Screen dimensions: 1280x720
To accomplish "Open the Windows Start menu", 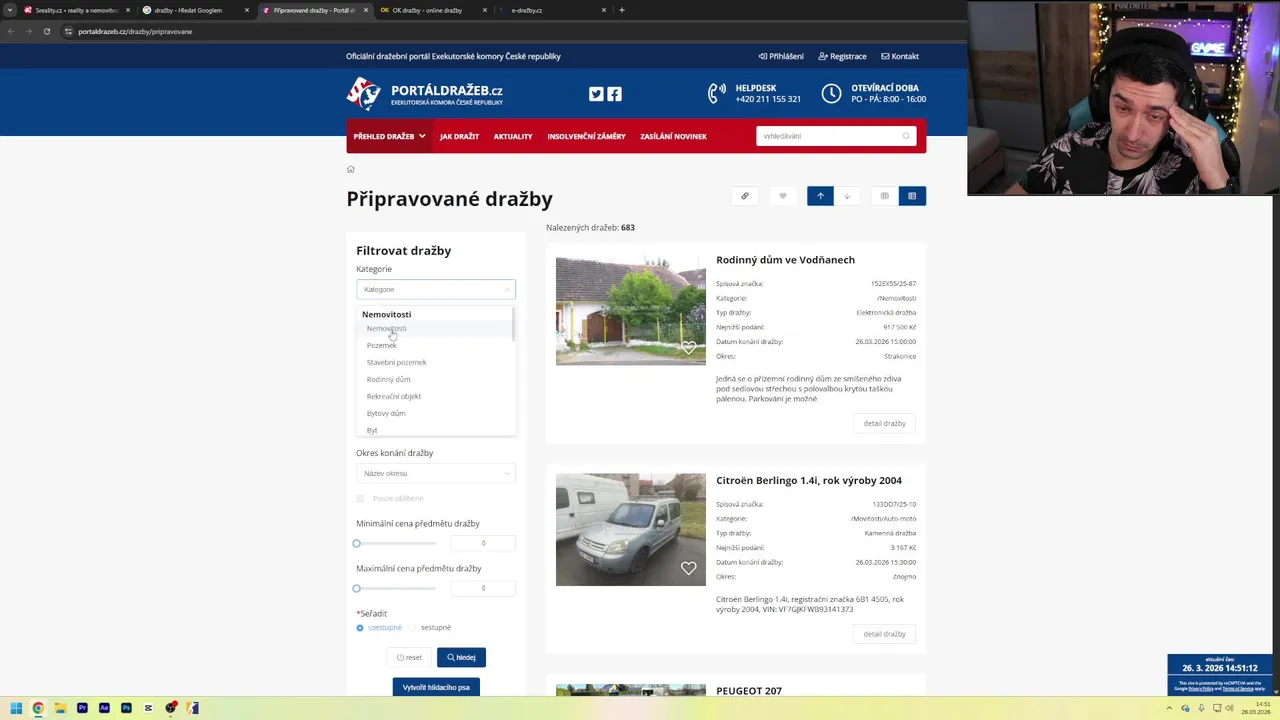I will pos(16,708).
